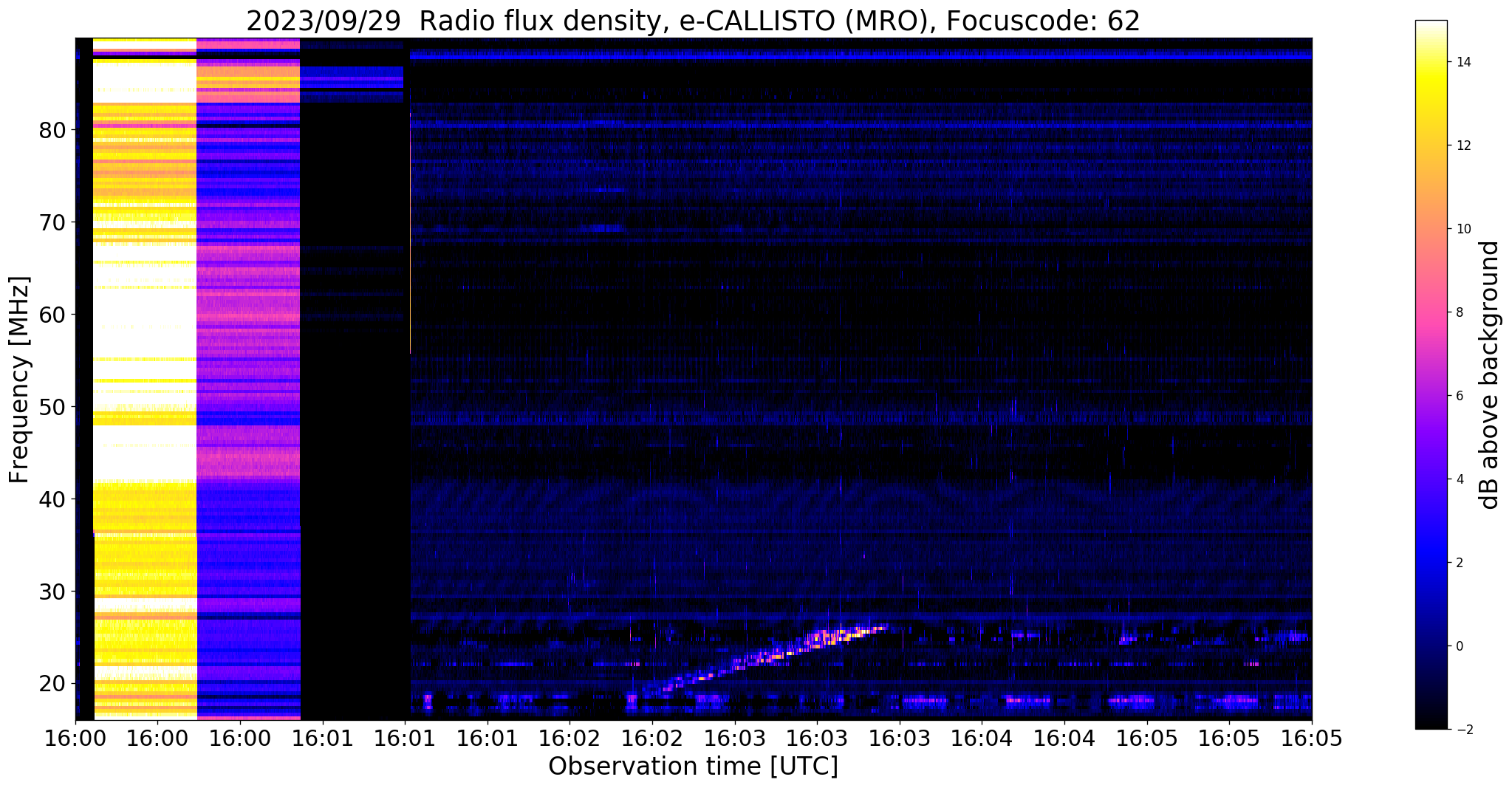
Task: Click the 'dB above background' colorbar label
Action: click(x=1490, y=374)
